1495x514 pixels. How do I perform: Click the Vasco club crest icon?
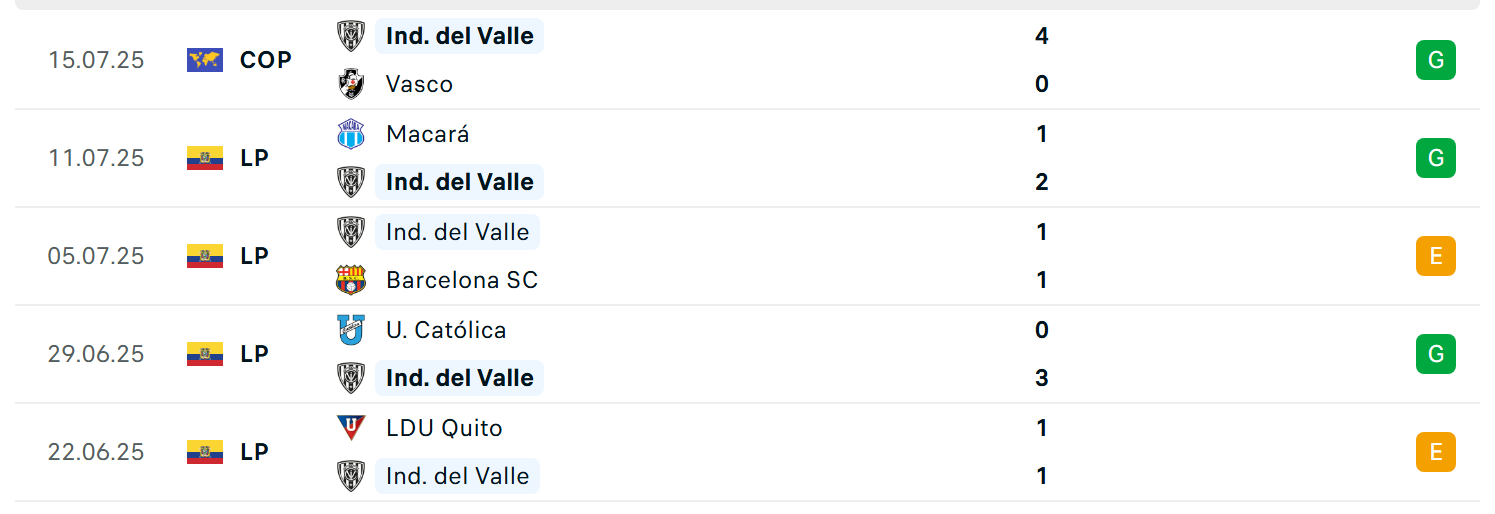[x=351, y=84]
